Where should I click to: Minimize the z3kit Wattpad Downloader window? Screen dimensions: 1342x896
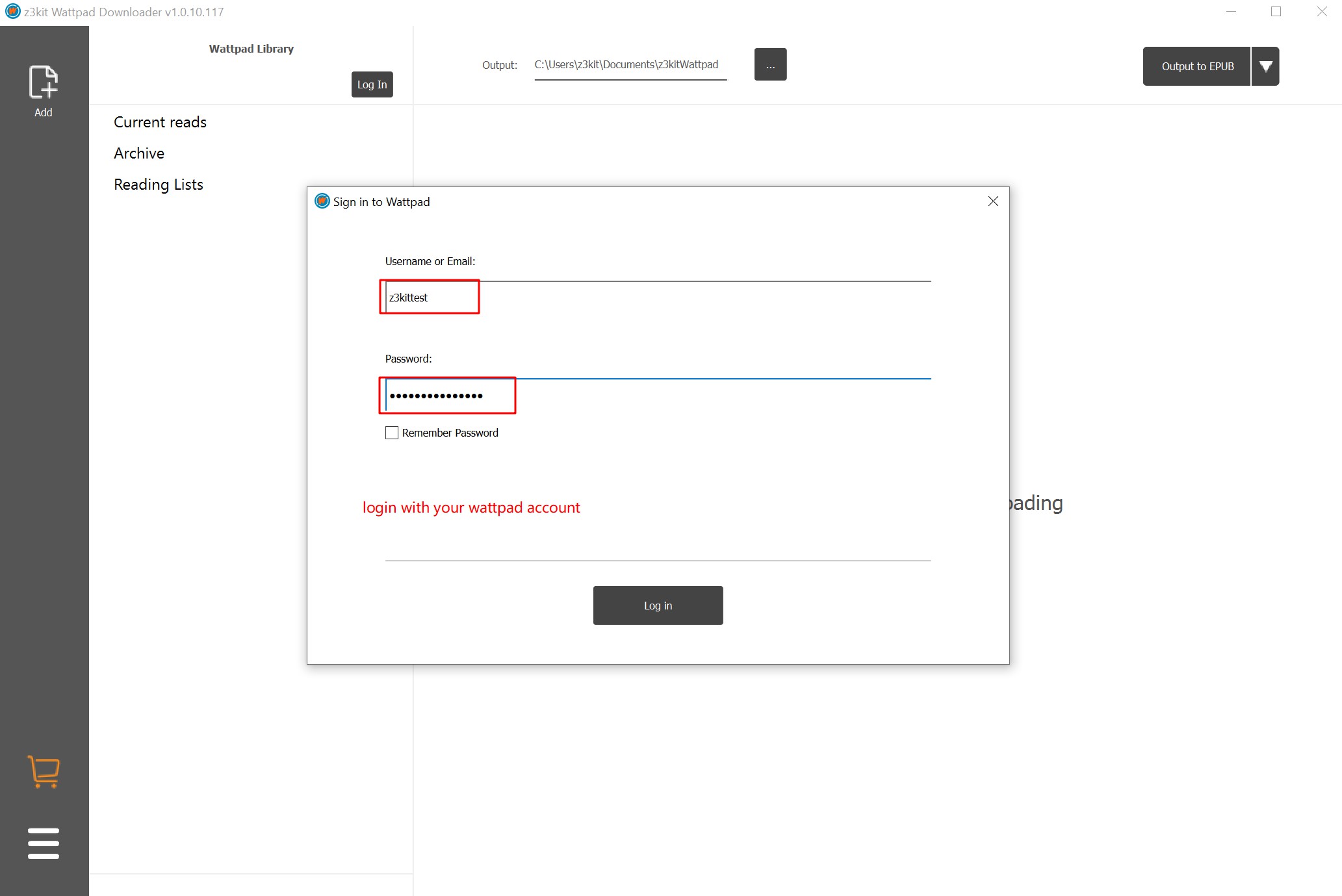[x=1231, y=12]
